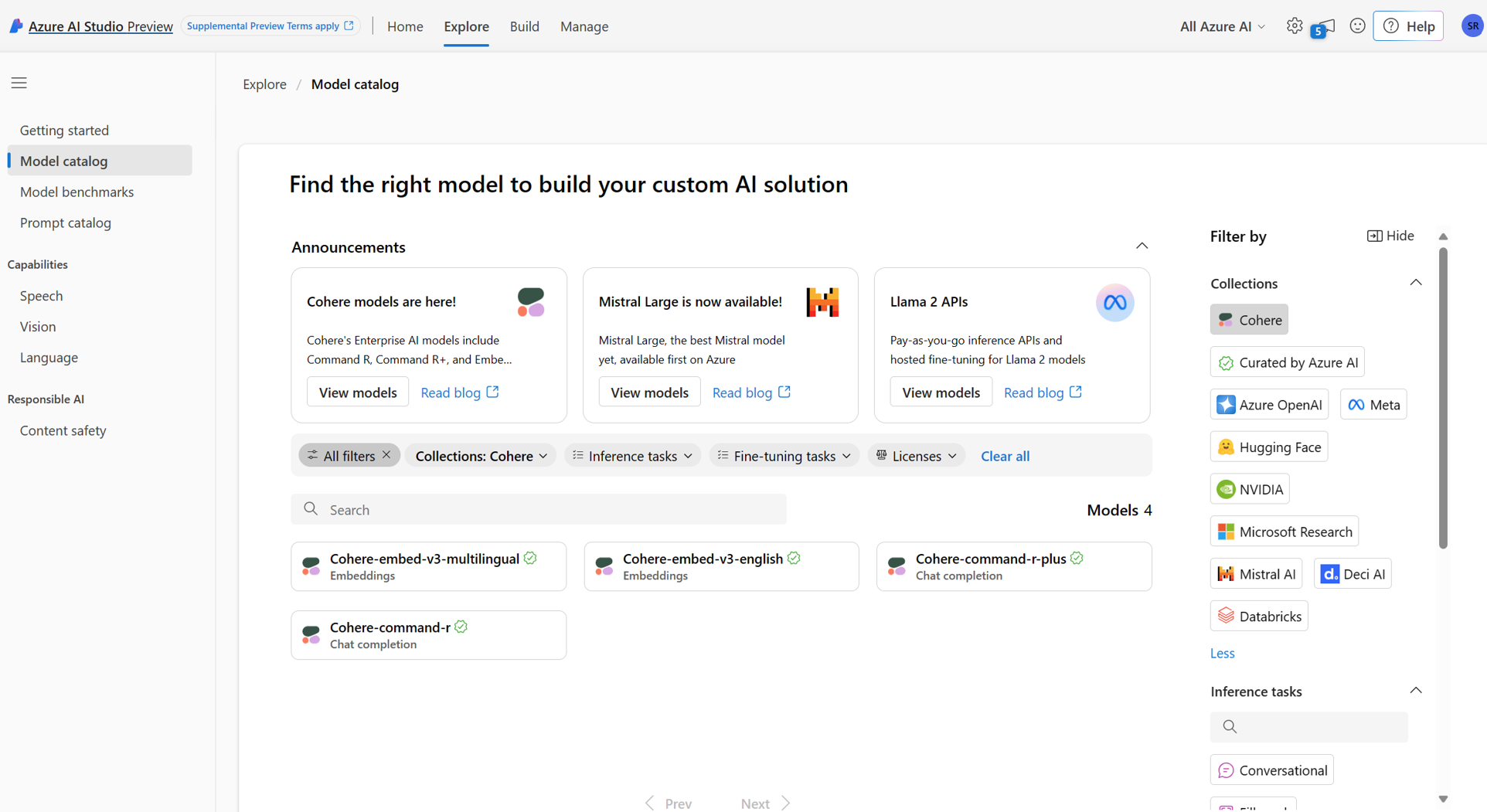Remove All filters with X icon
This screenshot has width=1487, height=812.
[387, 455]
